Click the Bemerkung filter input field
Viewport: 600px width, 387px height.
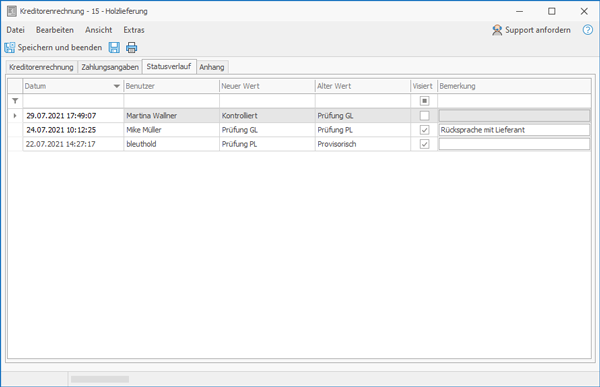click(514, 101)
